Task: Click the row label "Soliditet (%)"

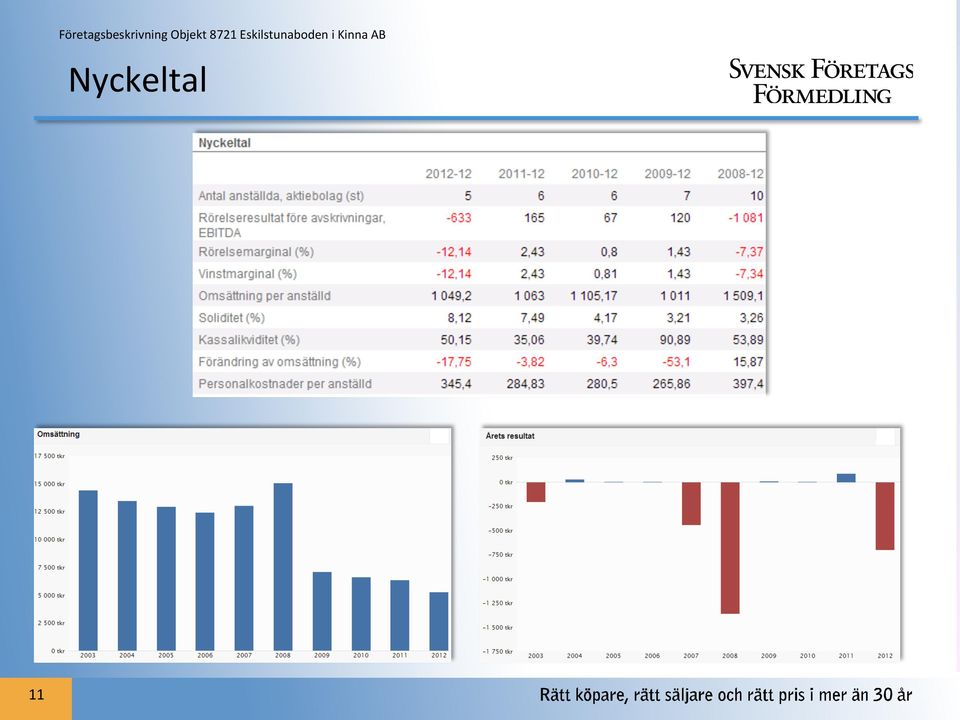Action: 231,318
